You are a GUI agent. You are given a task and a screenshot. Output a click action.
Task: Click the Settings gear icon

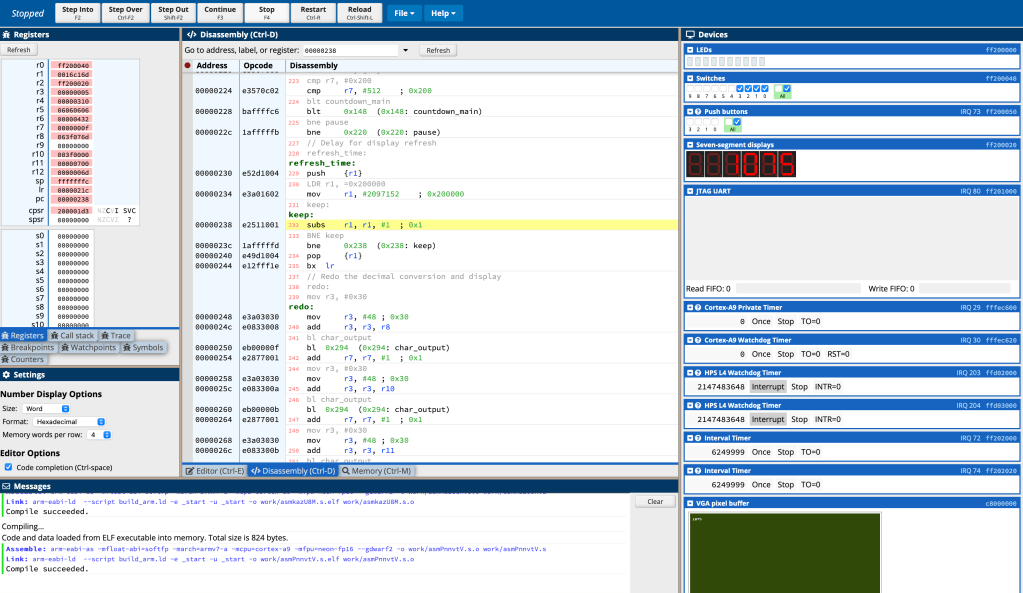point(6,375)
